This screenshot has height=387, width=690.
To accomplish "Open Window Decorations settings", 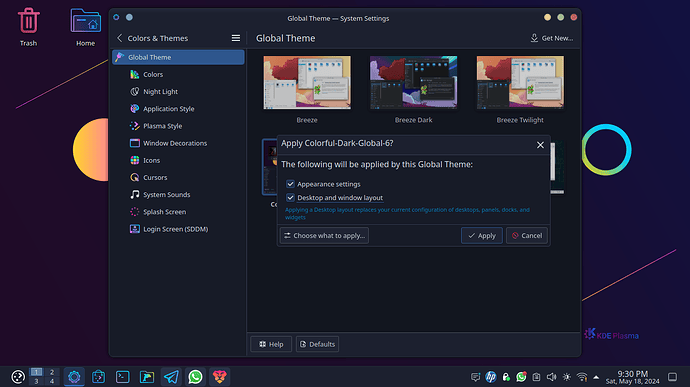I will 178,143.
